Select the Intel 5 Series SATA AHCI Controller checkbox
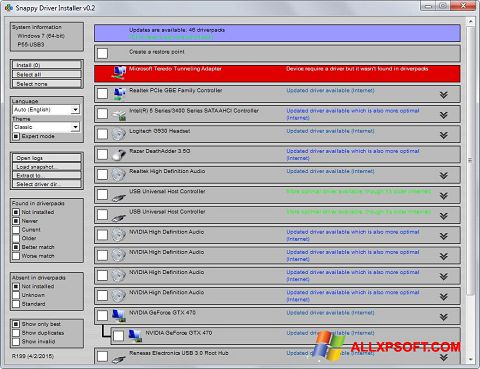Image resolution: width=480 pixels, height=369 pixels. coord(102,114)
